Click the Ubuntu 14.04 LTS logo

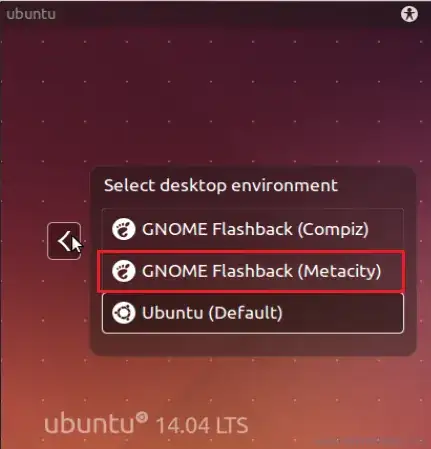146,424
